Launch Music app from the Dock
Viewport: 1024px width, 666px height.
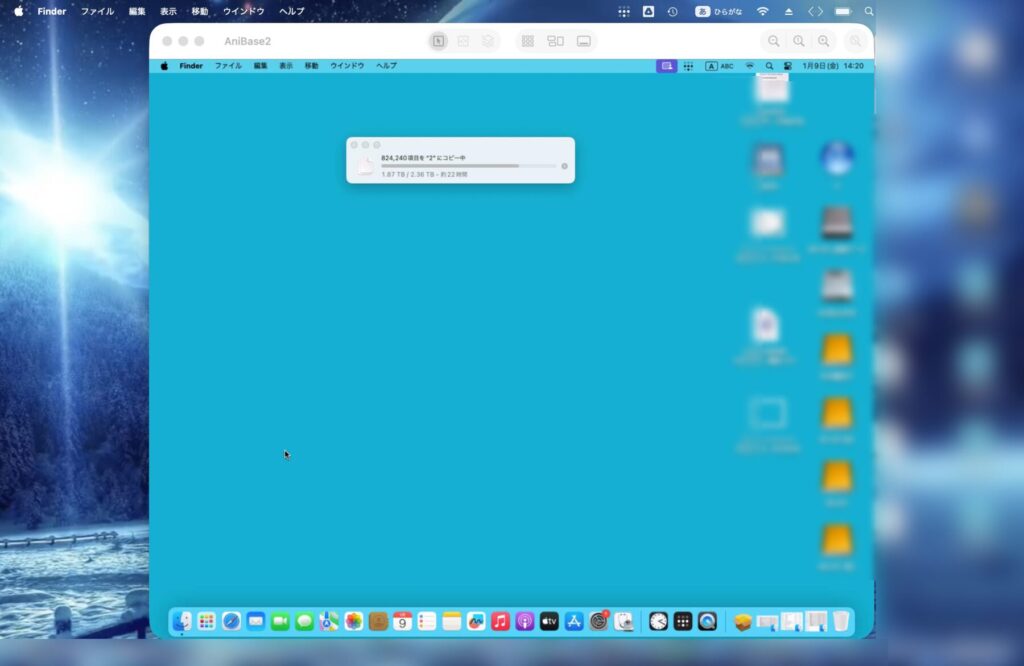pos(500,621)
